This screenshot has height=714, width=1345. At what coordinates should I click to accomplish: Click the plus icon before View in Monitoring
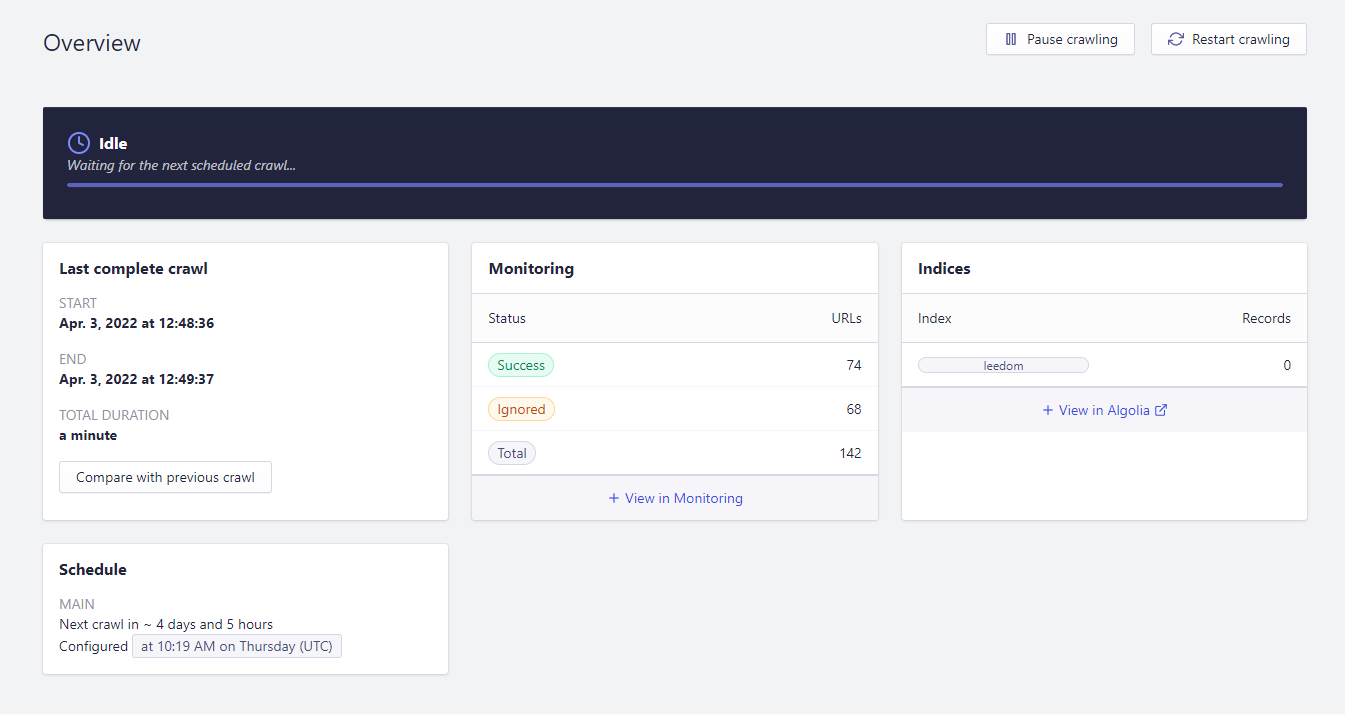[613, 497]
